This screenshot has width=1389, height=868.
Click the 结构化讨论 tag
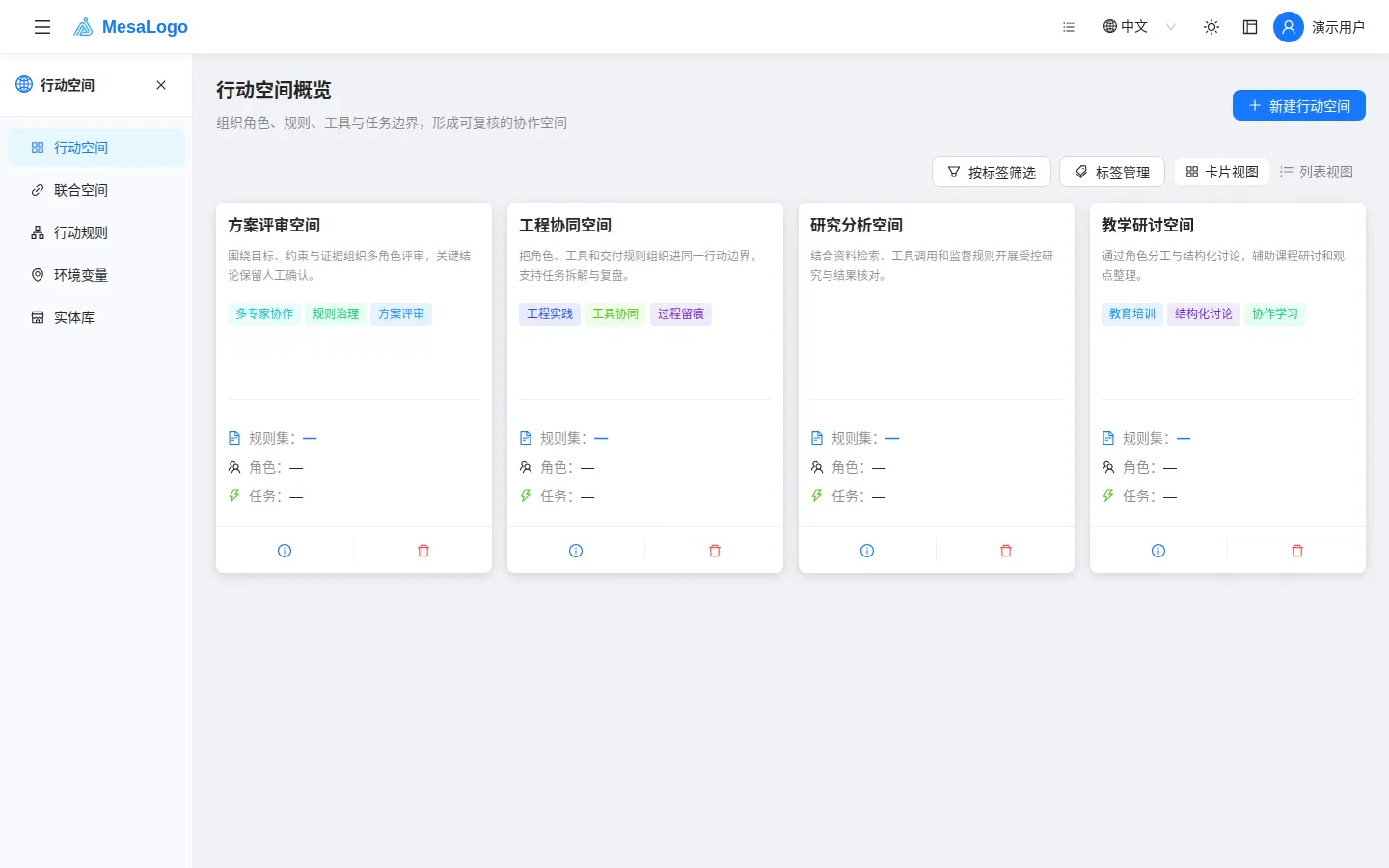click(1204, 313)
